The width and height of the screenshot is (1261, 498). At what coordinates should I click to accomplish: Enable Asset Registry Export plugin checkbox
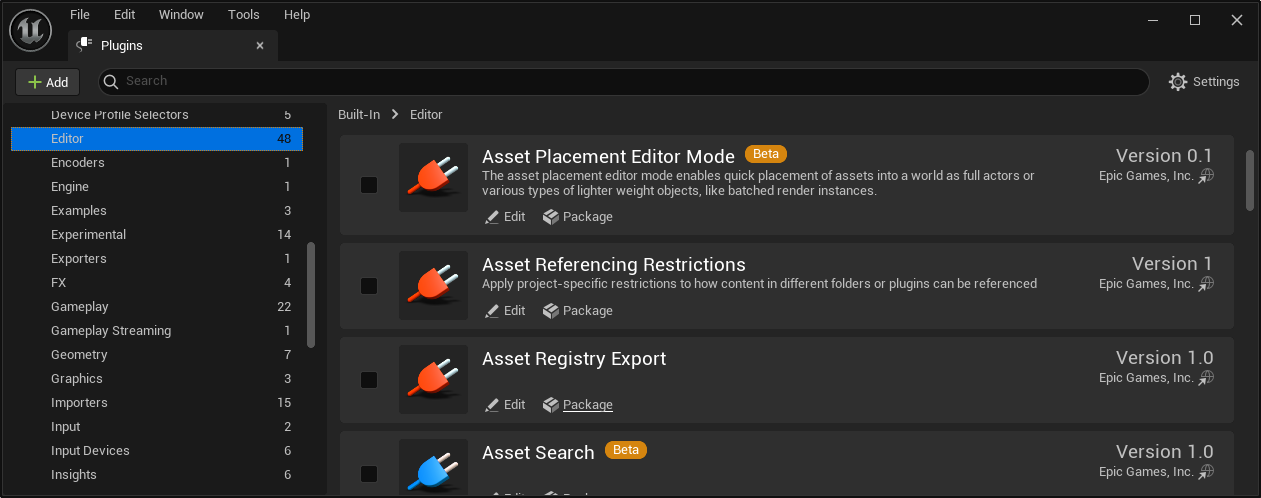[369, 380]
